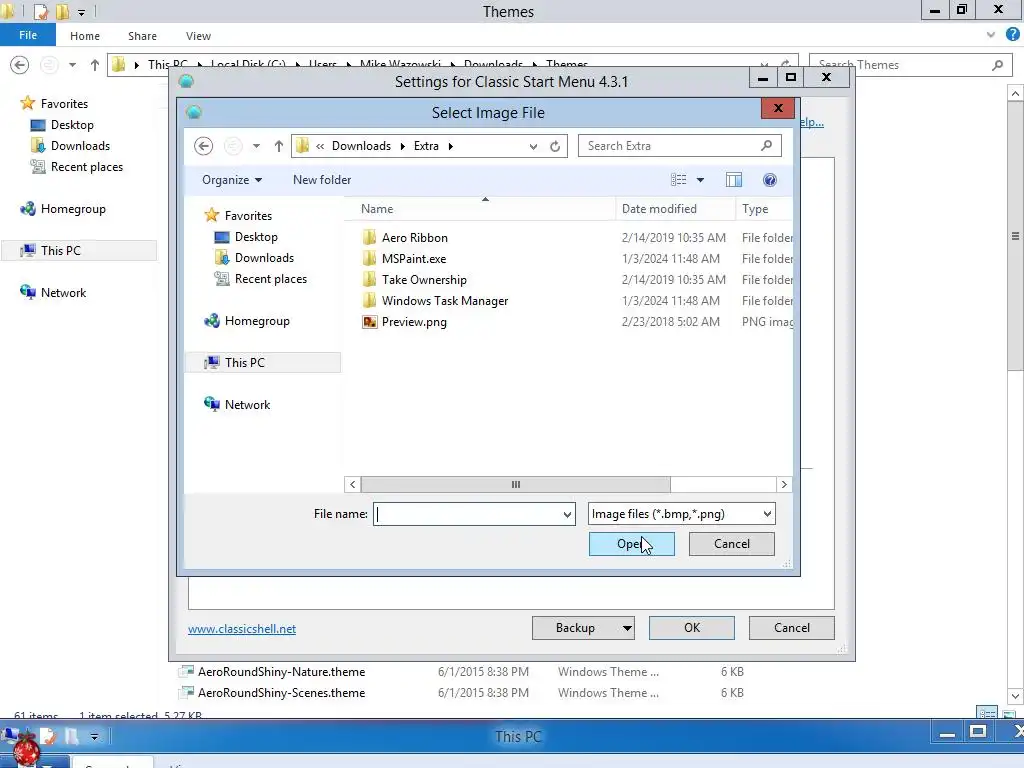Create a New folder
Screen dimensions: 1024x768
click(322, 180)
